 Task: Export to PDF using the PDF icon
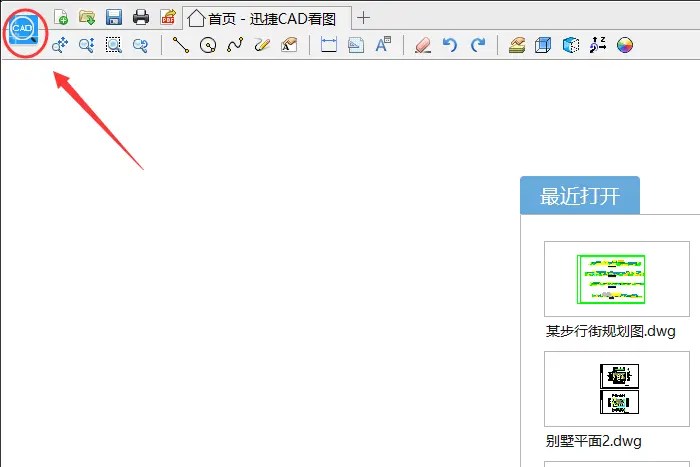coord(168,17)
